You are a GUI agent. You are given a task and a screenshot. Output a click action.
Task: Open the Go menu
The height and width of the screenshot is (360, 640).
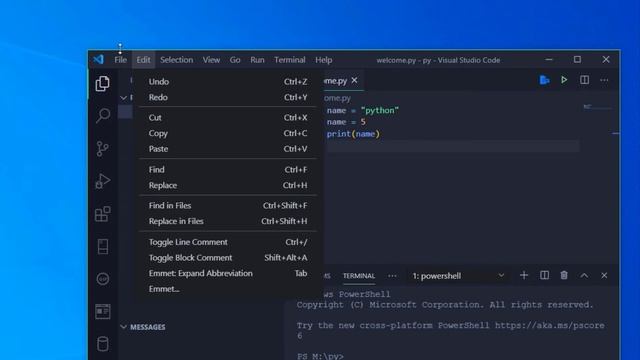235,60
